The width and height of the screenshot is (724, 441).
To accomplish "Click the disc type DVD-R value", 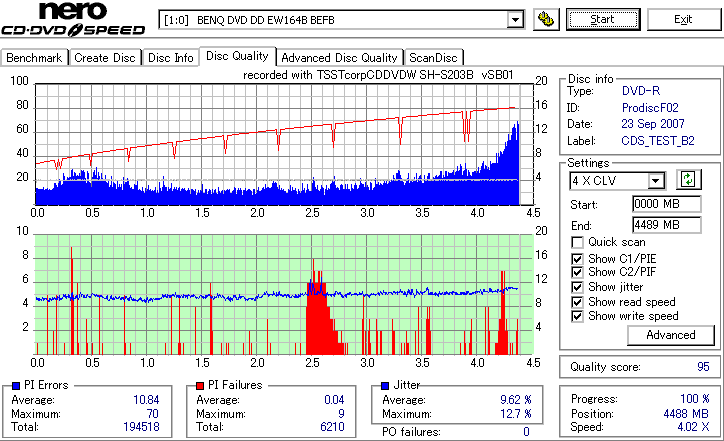I will click(641, 91).
